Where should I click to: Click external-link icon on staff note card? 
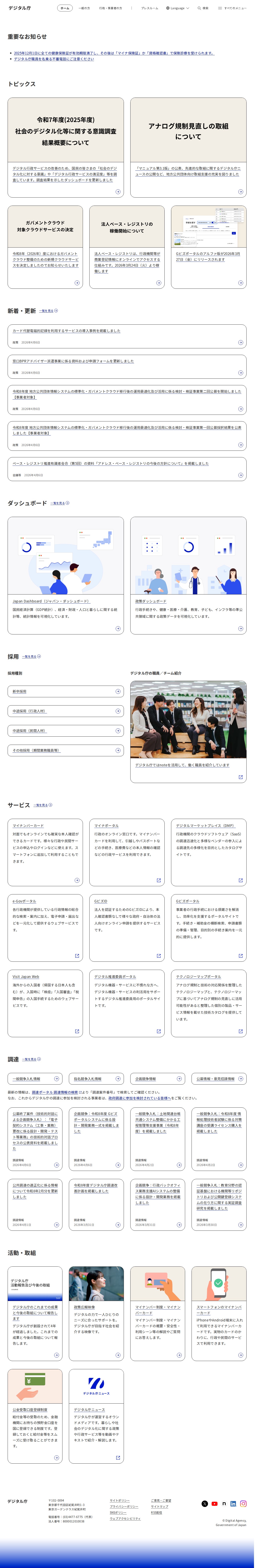(x=241, y=777)
